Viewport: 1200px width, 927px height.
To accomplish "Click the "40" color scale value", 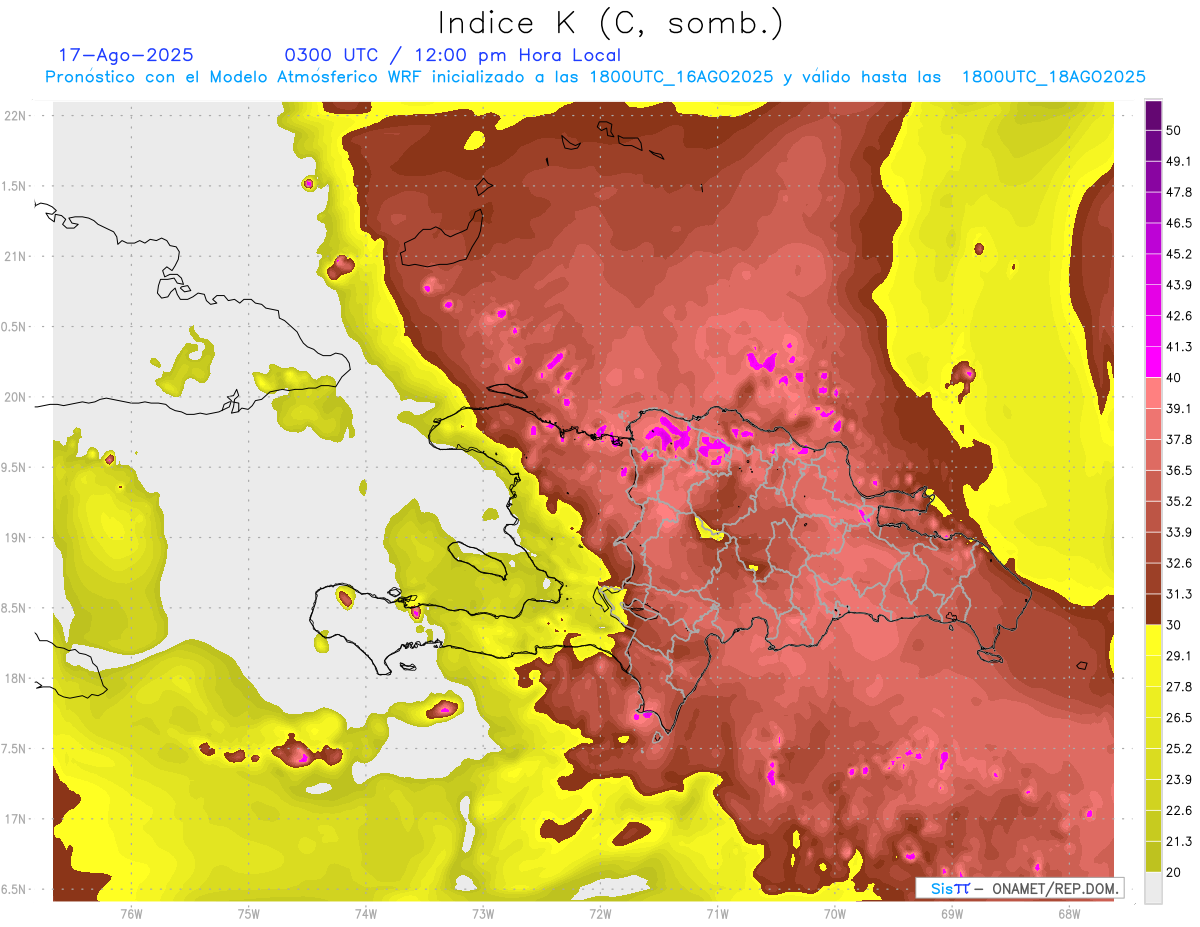I will point(1175,378).
